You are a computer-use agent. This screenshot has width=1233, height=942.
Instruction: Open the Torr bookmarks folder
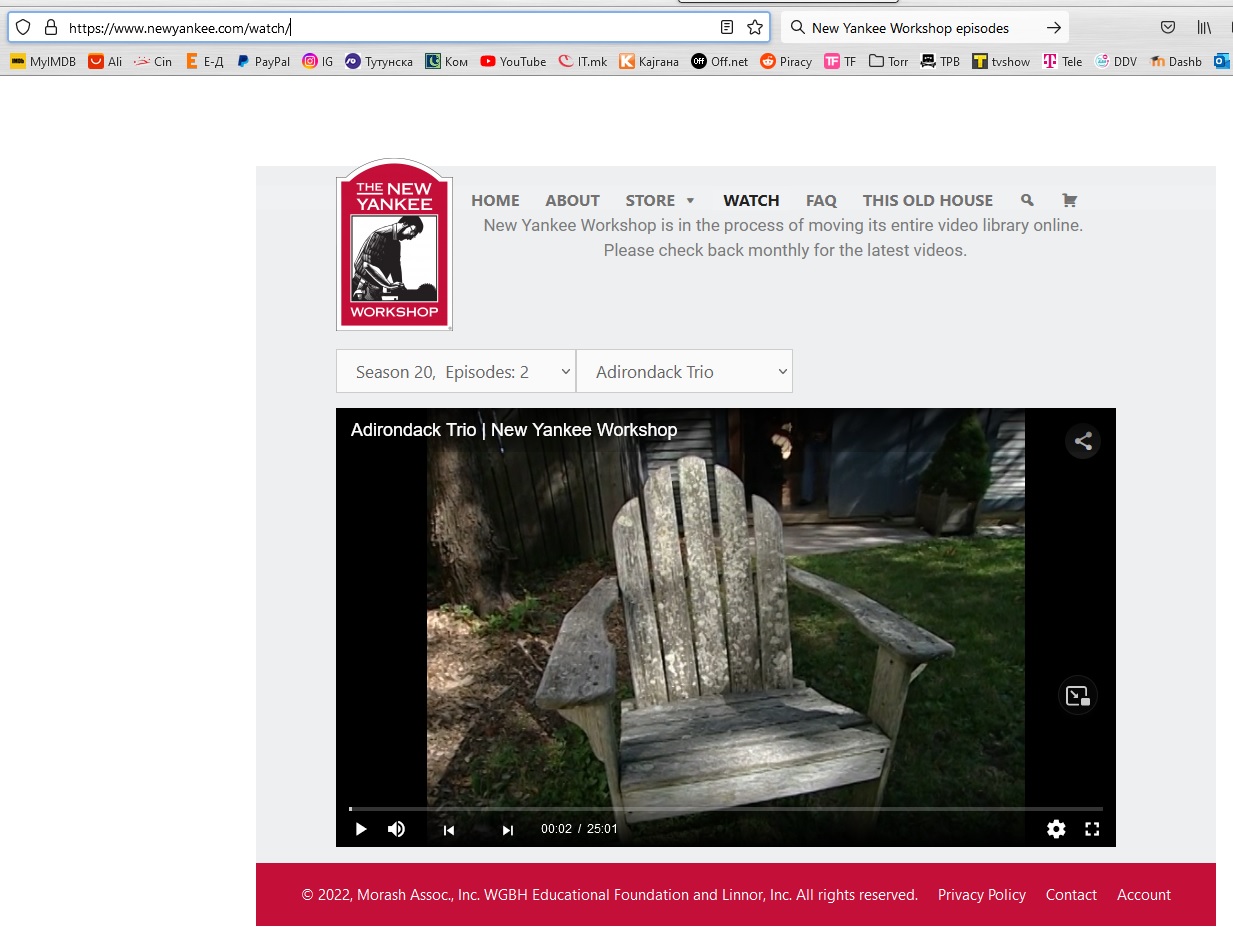coord(889,61)
